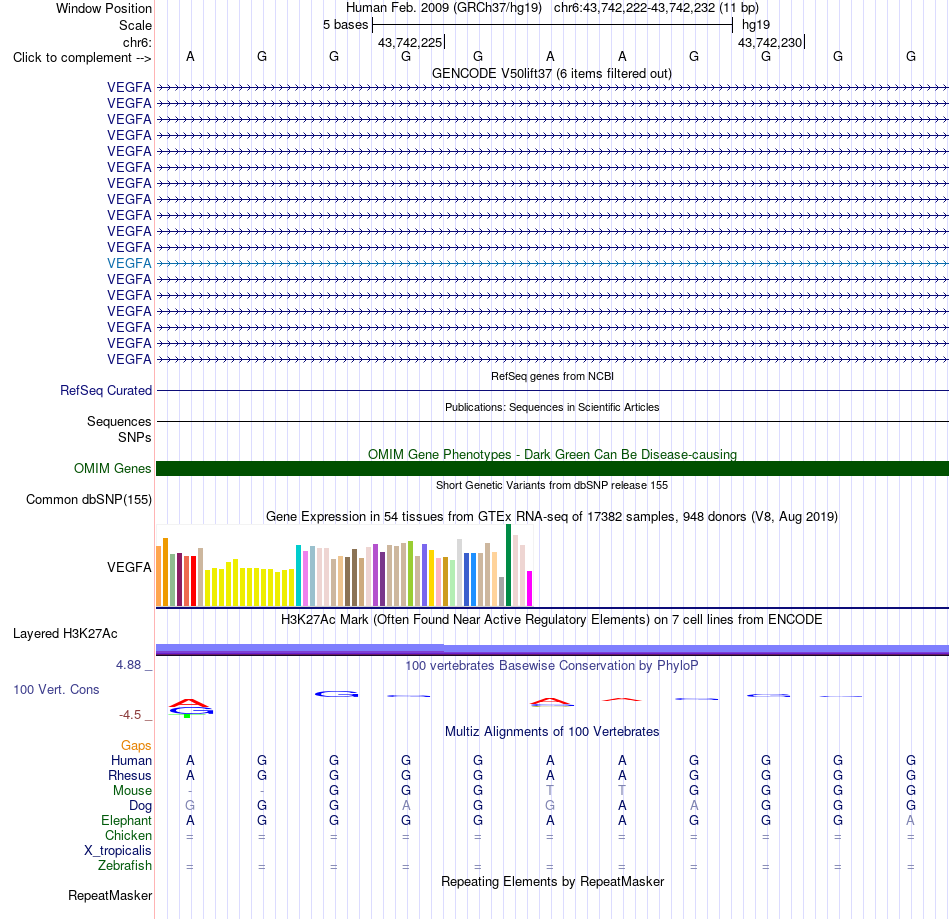Click the dark green OMIM gene bar
The height and width of the screenshot is (919, 950).
pyautogui.click(x=552, y=468)
